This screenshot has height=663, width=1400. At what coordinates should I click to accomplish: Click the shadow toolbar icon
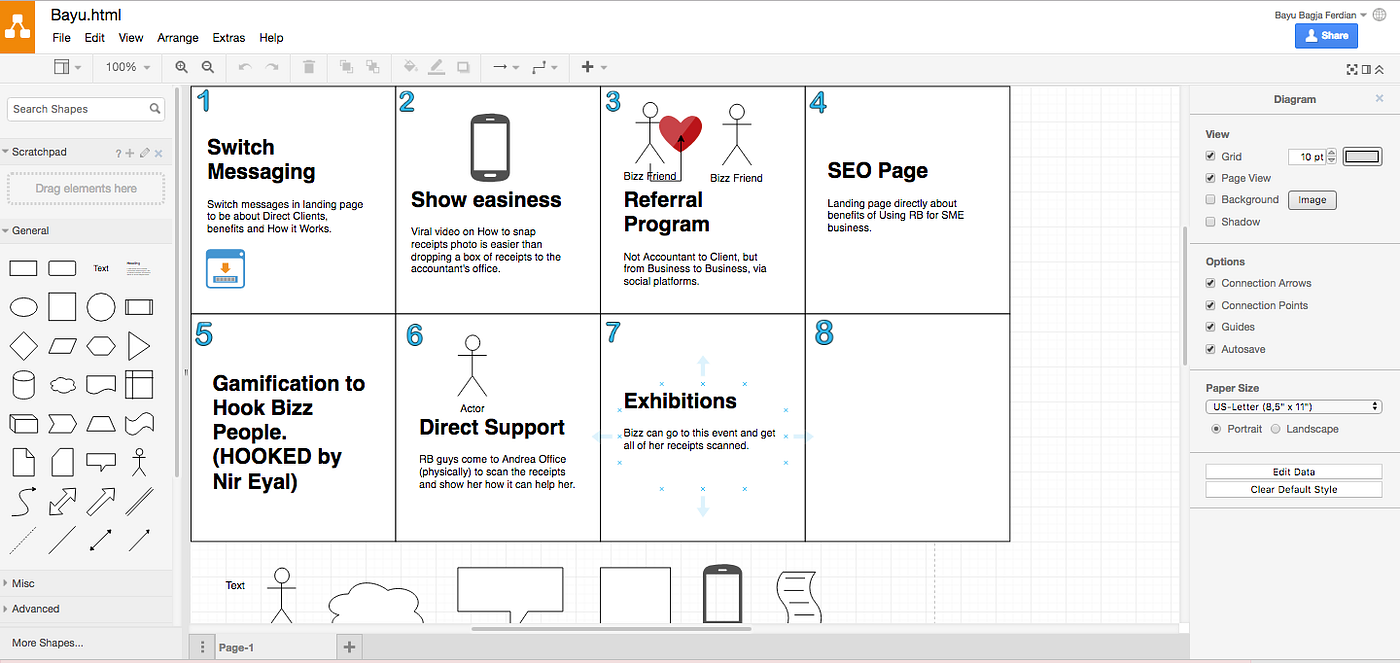463,67
